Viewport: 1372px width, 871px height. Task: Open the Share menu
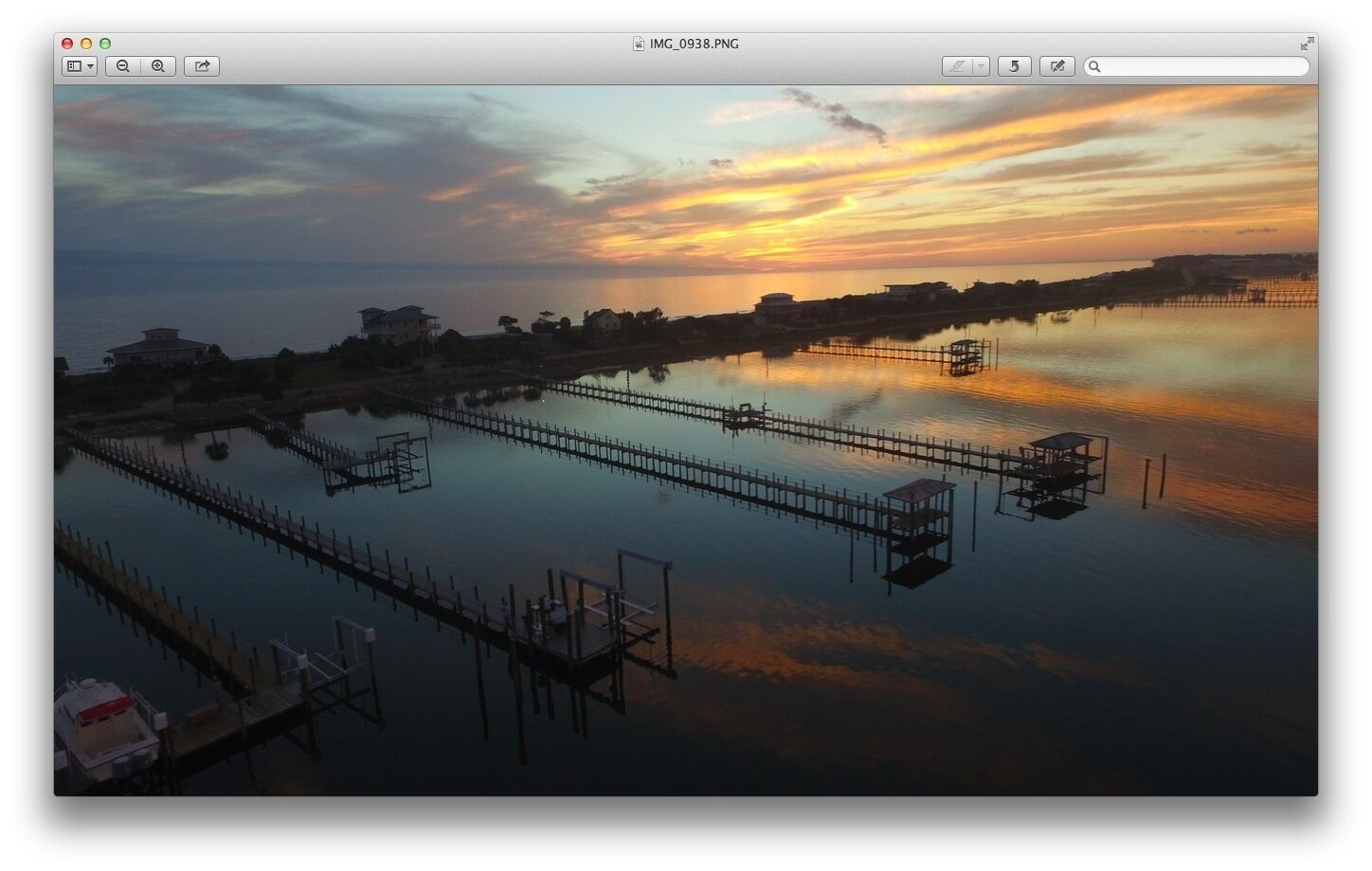click(x=202, y=66)
